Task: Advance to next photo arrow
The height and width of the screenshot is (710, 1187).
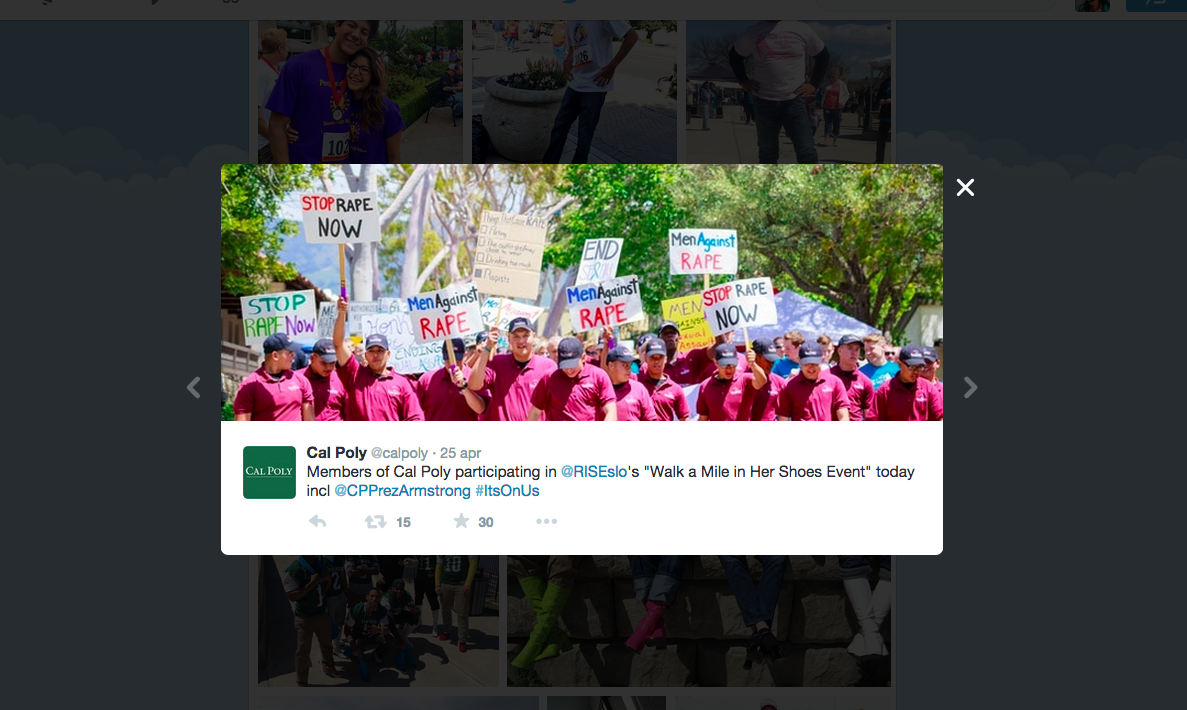Action: (x=970, y=388)
